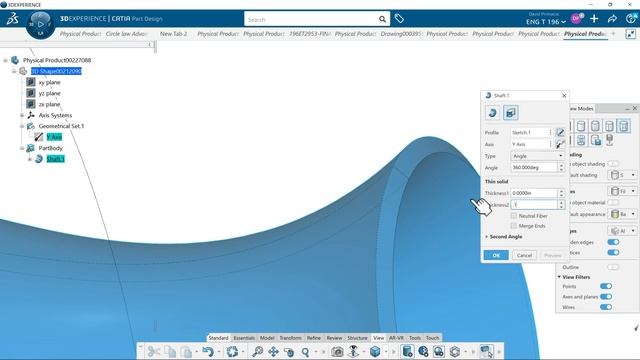
Task: Switch to the Review toolbar tab
Action: (334, 338)
